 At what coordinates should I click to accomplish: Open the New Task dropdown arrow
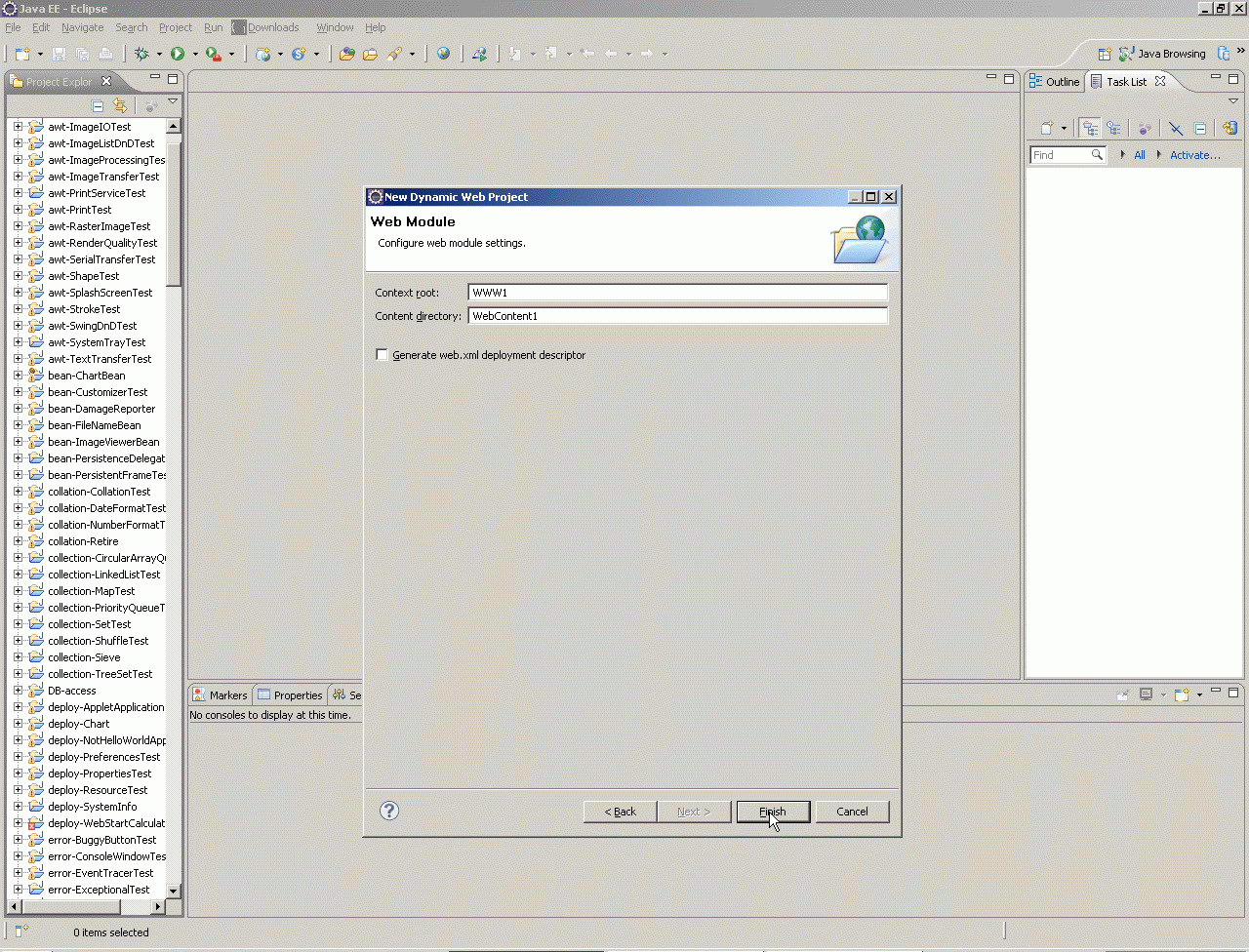tap(1064, 128)
